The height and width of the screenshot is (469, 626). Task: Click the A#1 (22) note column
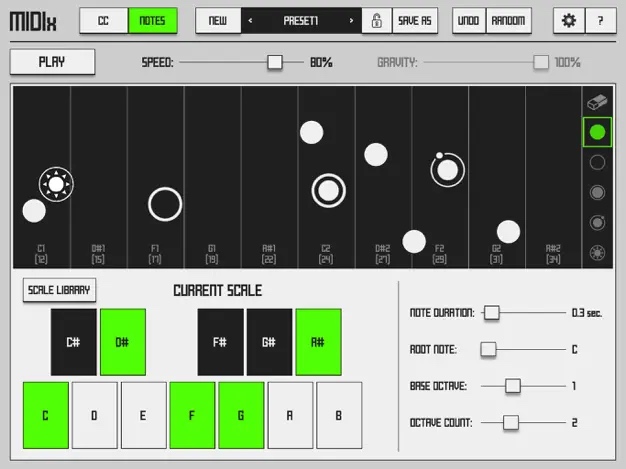point(269,177)
